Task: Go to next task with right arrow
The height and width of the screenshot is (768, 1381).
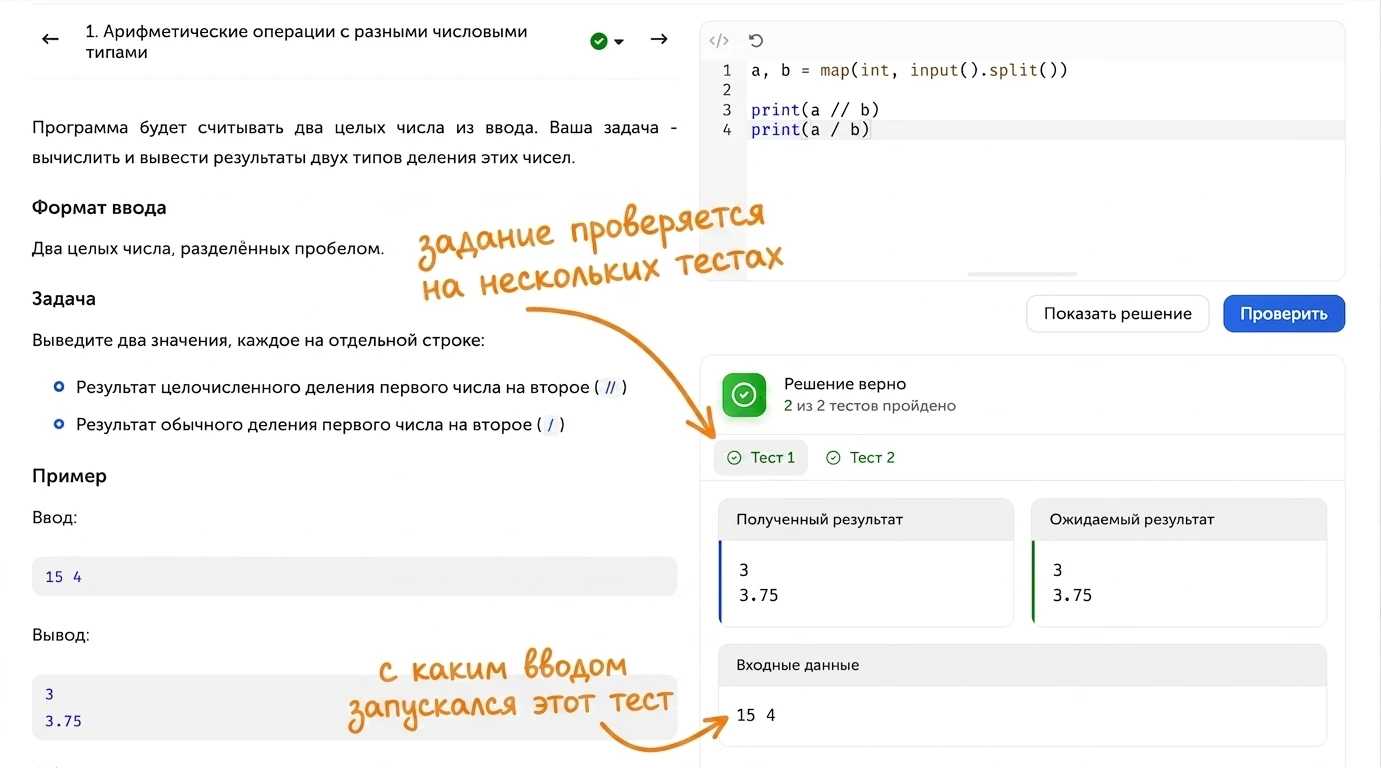Action: pyautogui.click(x=659, y=39)
